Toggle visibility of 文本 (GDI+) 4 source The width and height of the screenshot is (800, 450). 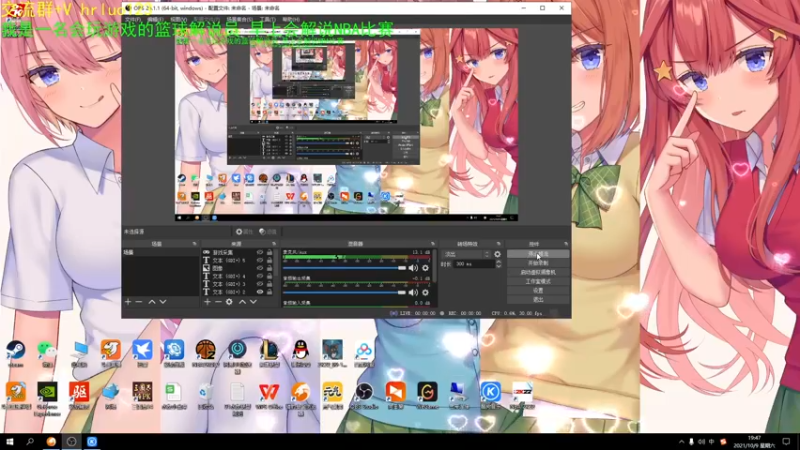click(260, 276)
